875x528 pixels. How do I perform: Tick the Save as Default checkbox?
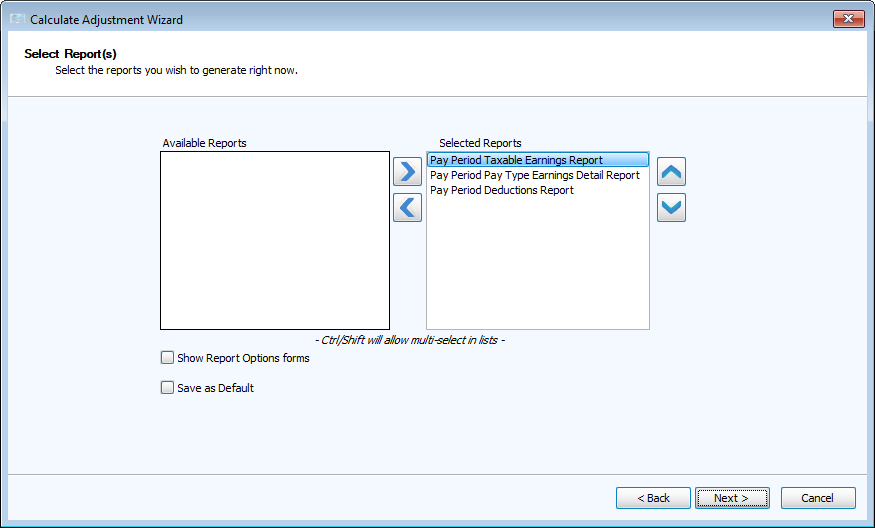(x=167, y=388)
